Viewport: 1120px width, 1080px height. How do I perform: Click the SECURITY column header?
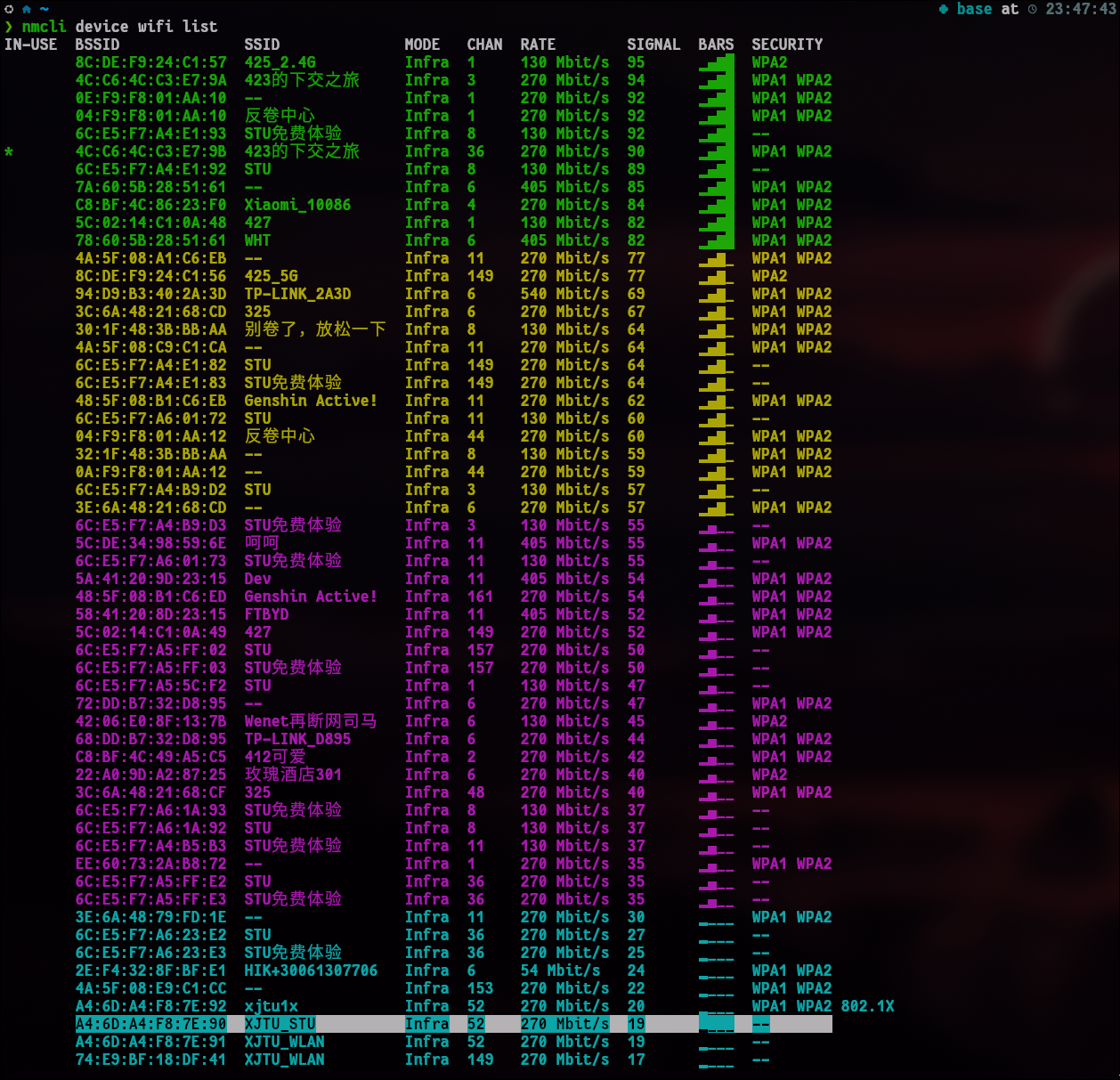click(786, 45)
